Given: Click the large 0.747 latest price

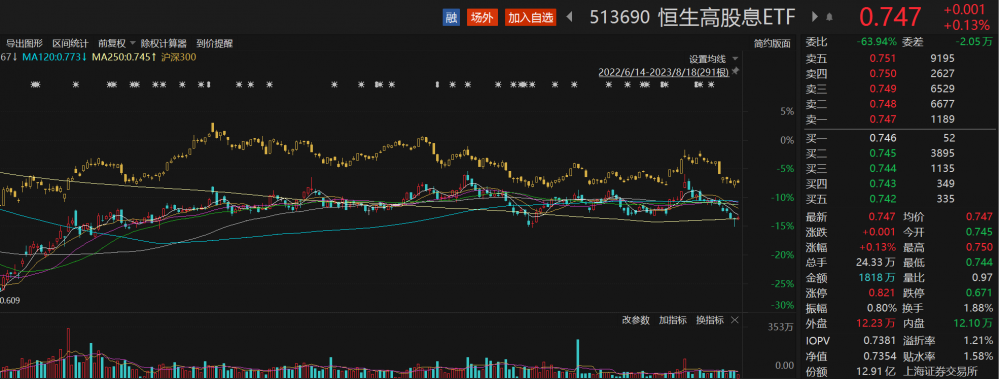Looking at the screenshot, I should 891,17.
